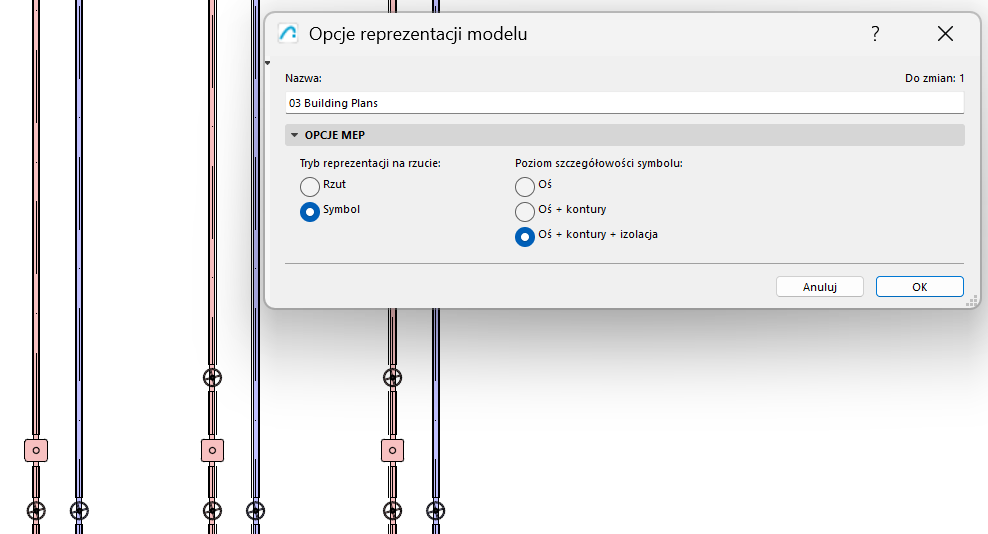
Task: Select the Rzut radio button
Action: tap(309, 187)
